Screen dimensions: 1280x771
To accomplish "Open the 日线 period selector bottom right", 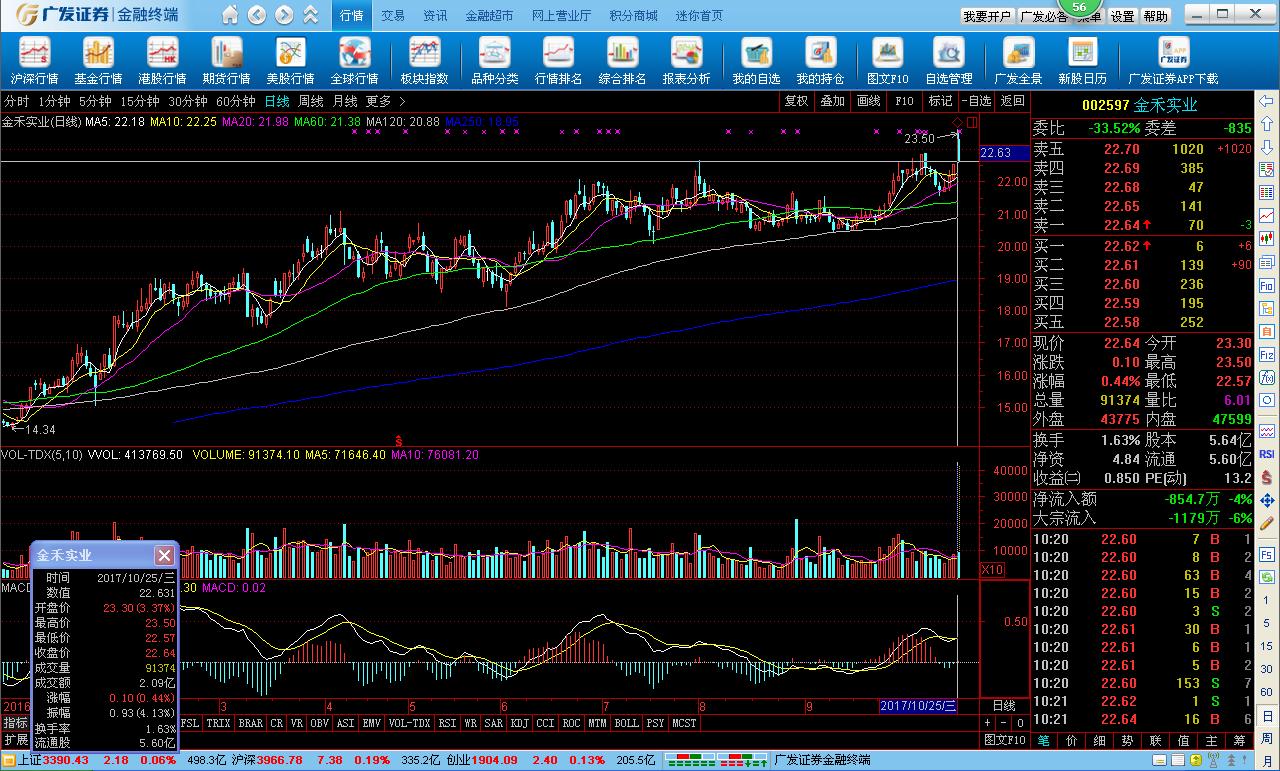I will click(1004, 705).
